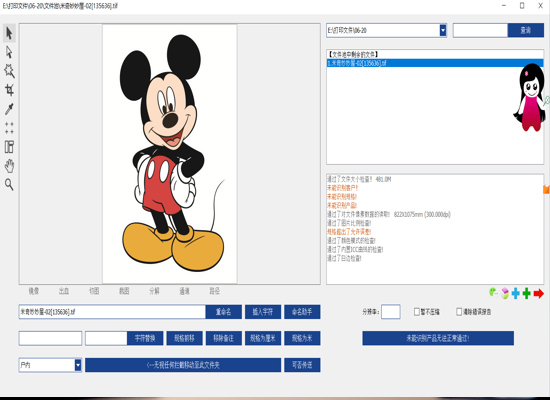Viewport: 550px width, 400px height.
Task: Select the magic wand tool
Action: pos(9,71)
